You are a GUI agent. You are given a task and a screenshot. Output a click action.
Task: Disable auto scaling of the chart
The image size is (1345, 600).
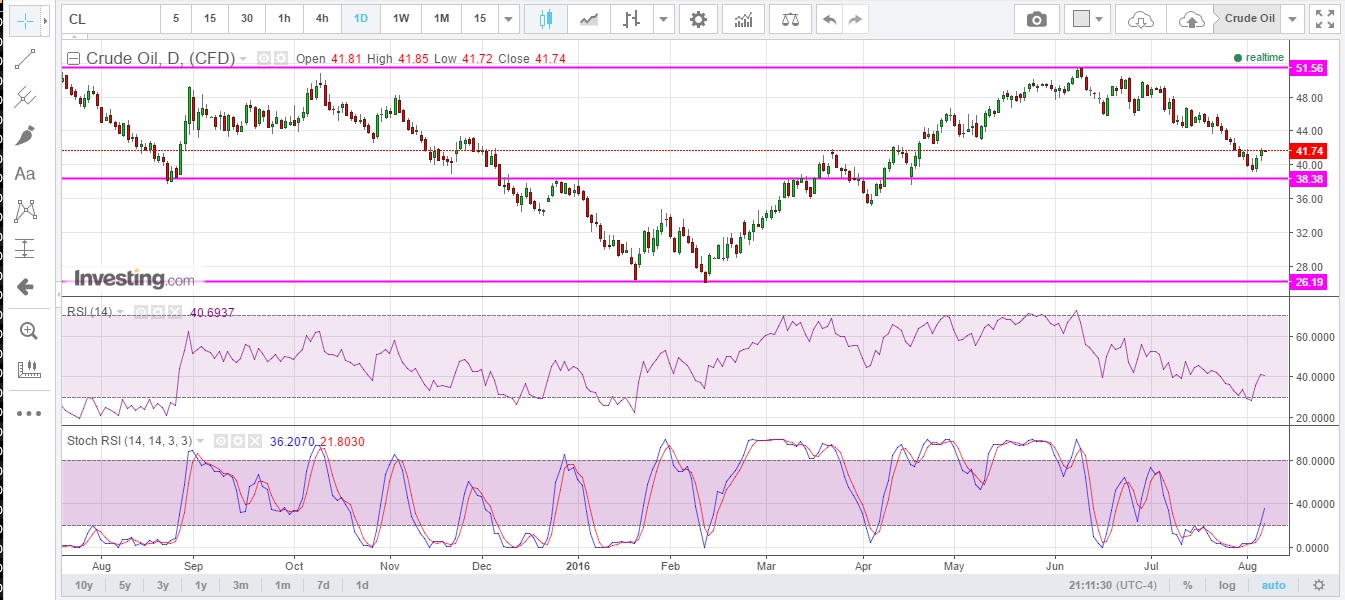[1274, 585]
